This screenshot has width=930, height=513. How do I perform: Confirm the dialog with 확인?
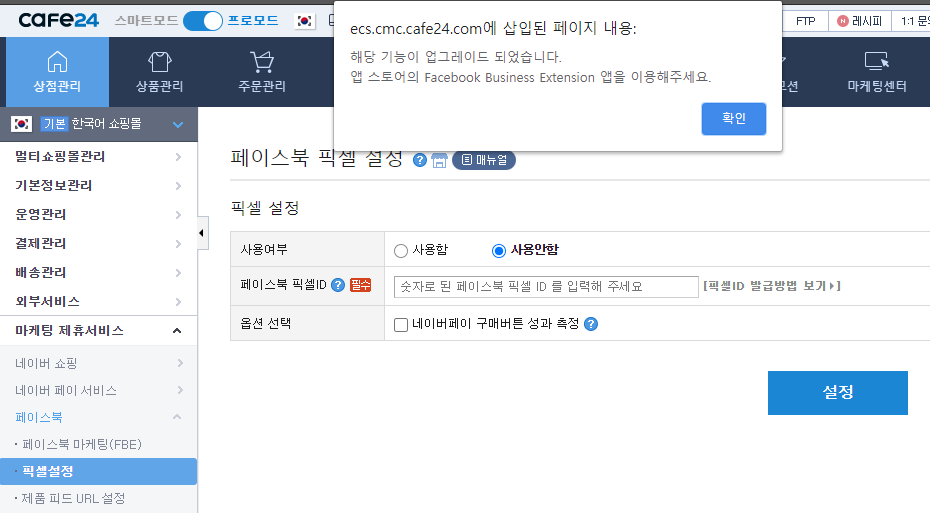(x=734, y=119)
